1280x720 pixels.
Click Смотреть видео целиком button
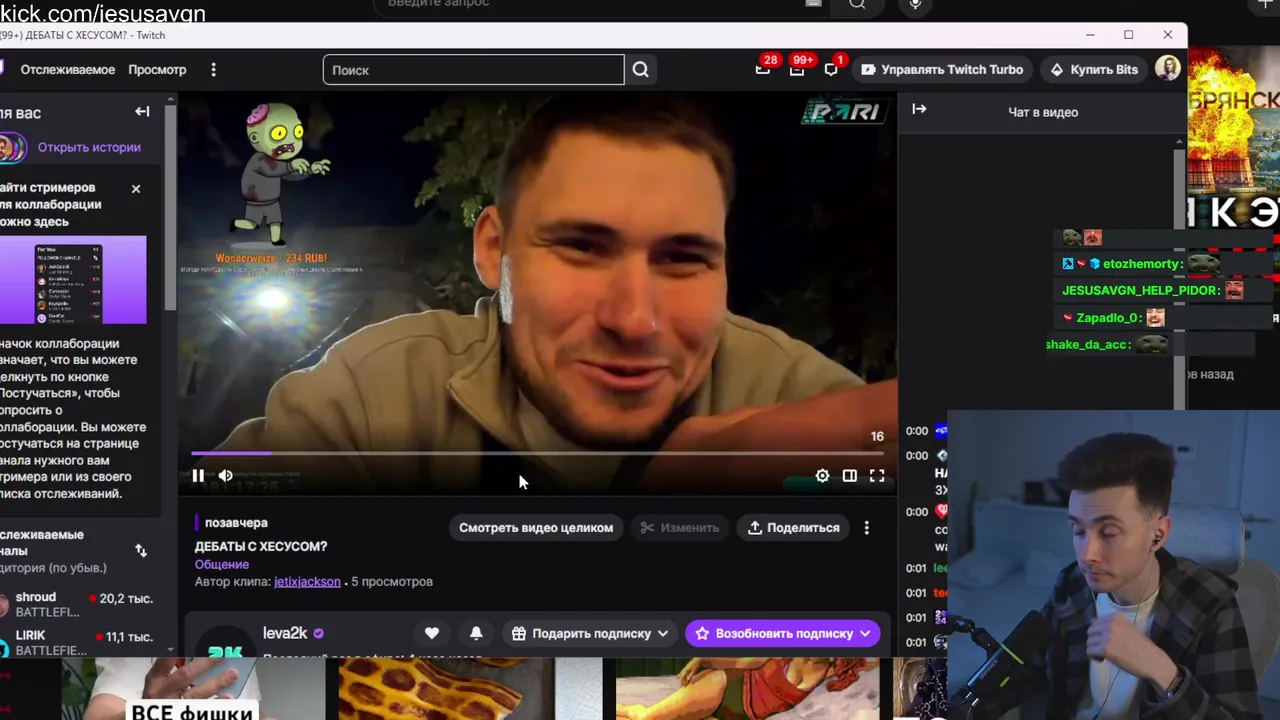click(x=536, y=528)
